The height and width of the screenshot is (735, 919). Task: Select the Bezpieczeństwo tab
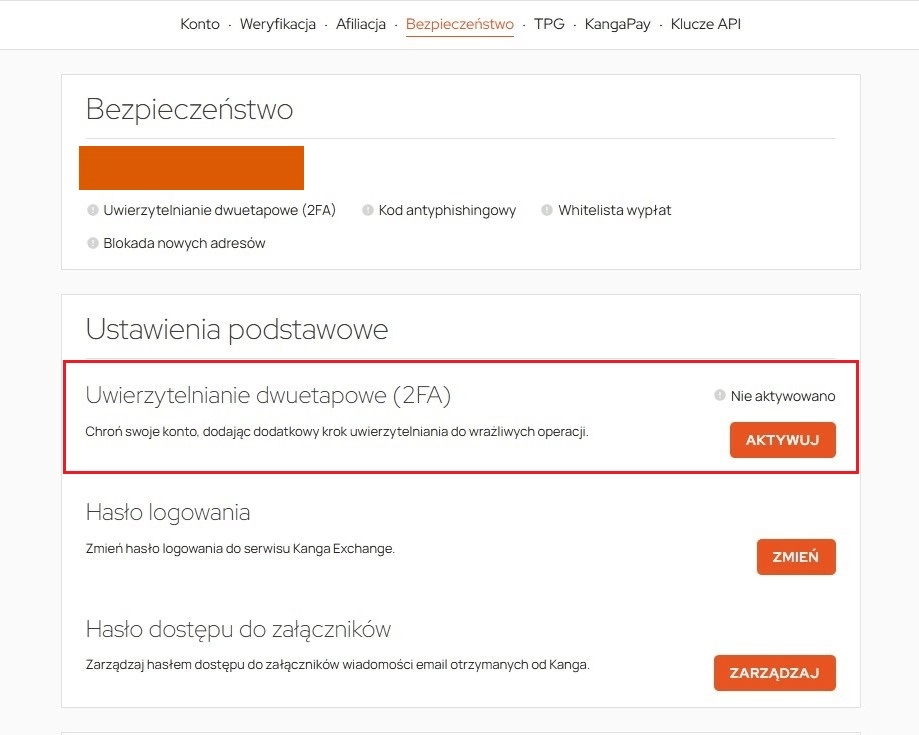(460, 24)
